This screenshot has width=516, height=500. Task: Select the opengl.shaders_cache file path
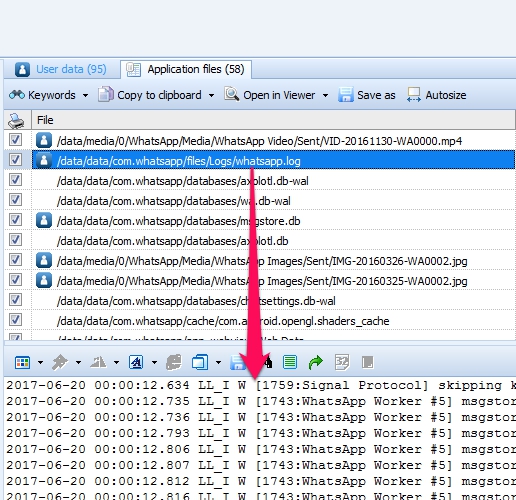223,321
